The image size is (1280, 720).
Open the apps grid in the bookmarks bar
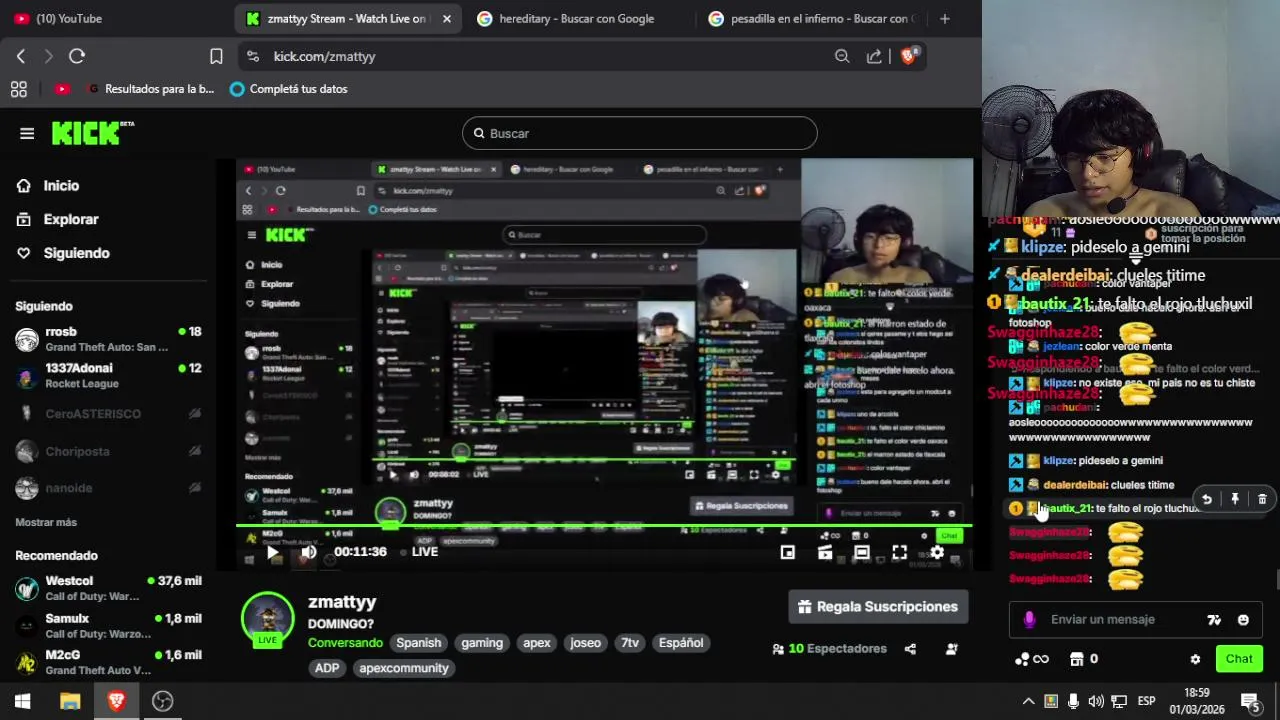tap(18, 89)
